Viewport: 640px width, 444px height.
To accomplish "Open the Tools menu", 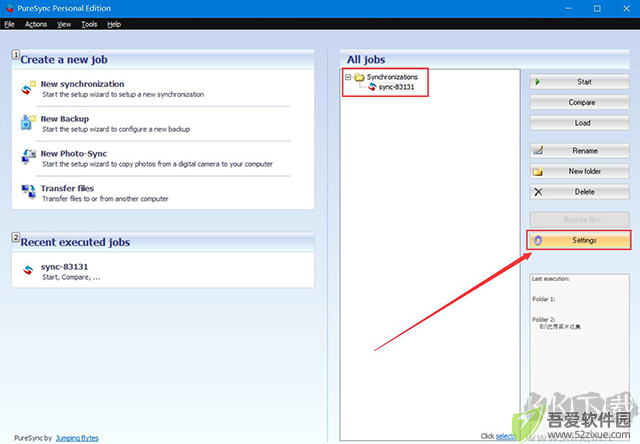I will pyautogui.click(x=89, y=24).
